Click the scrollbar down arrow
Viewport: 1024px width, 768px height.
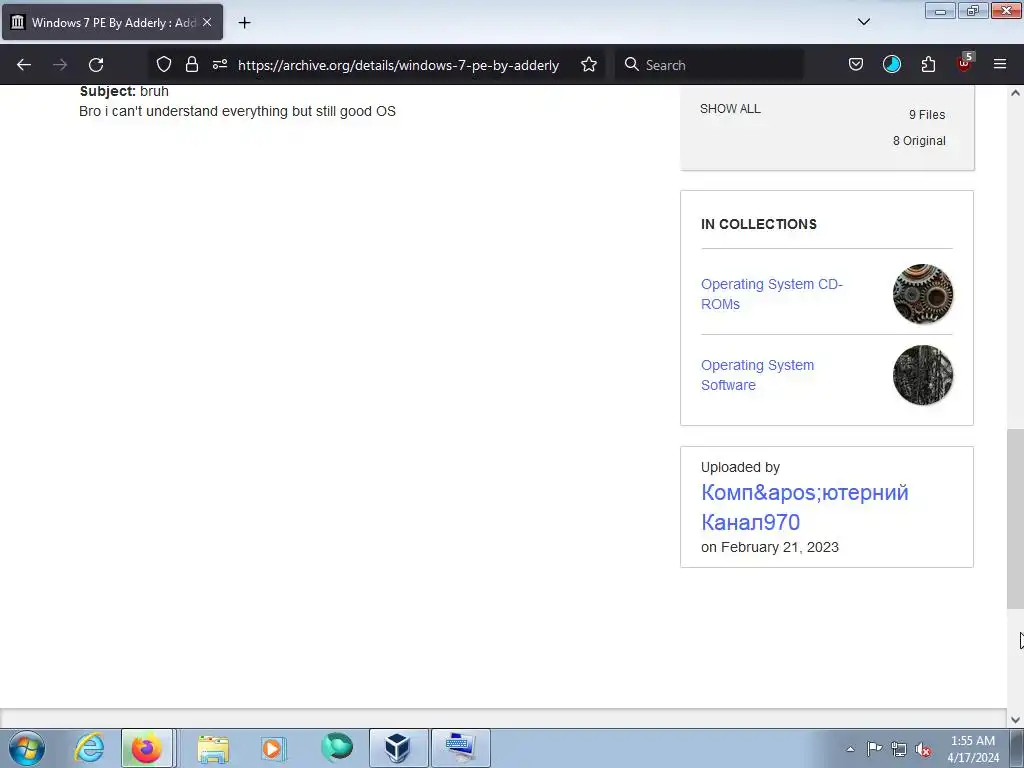pos(1015,720)
